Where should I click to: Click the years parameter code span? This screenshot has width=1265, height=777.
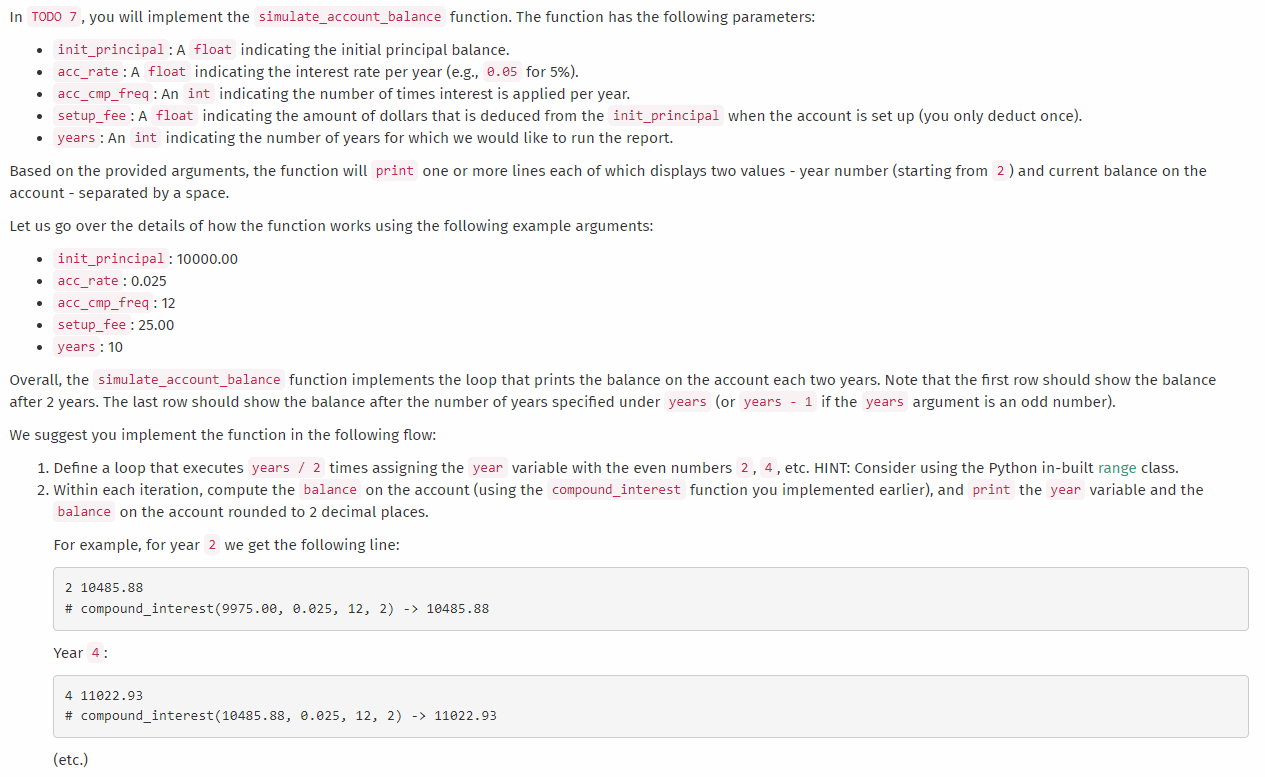(x=75, y=137)
